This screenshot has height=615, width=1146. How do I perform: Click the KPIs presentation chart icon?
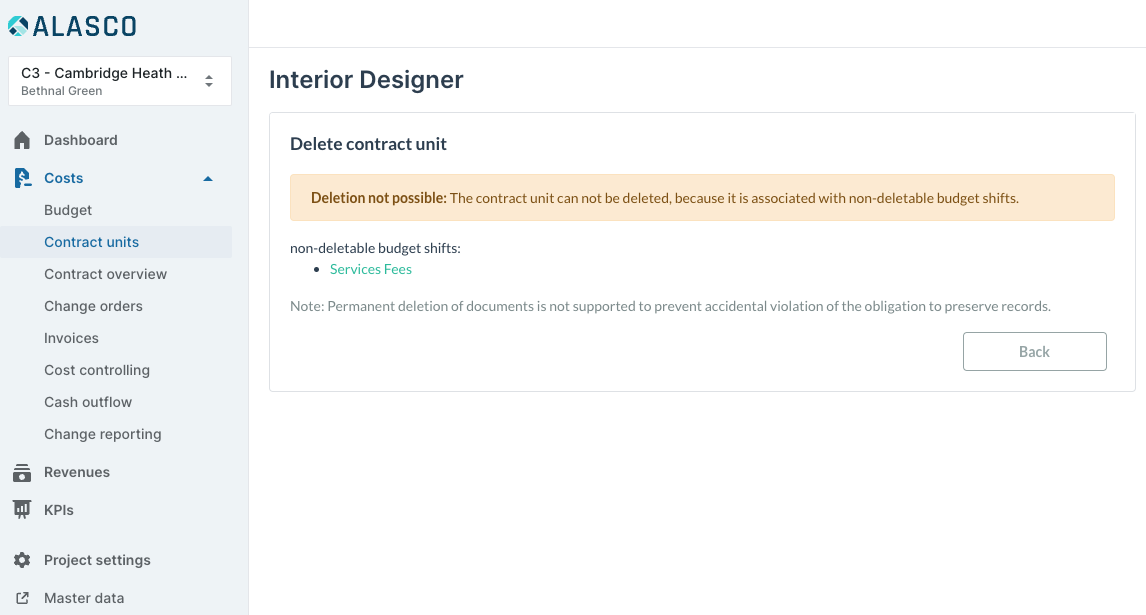(22, 510)
